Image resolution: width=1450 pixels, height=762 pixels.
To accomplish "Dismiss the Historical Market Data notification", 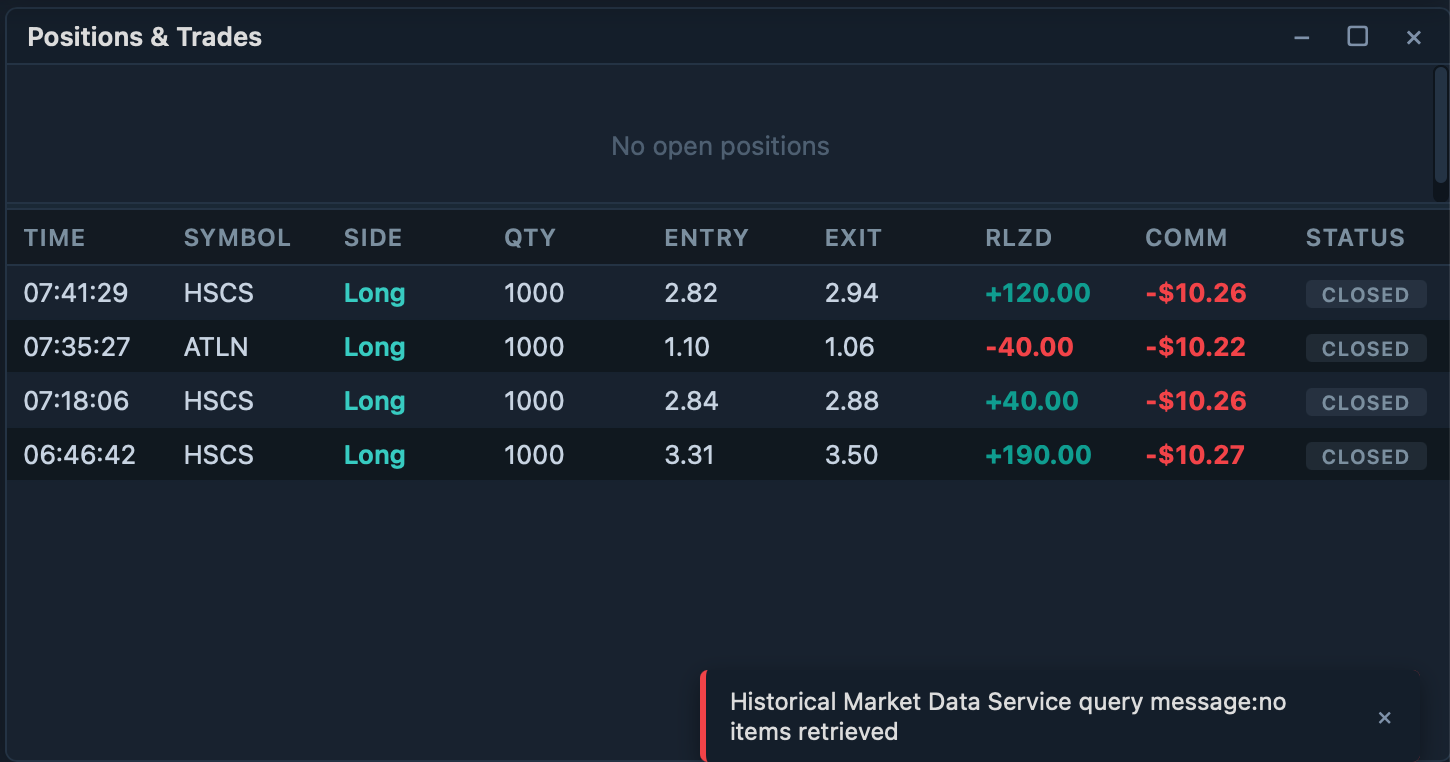I will pyautogui.click(x=1384, y=717).
